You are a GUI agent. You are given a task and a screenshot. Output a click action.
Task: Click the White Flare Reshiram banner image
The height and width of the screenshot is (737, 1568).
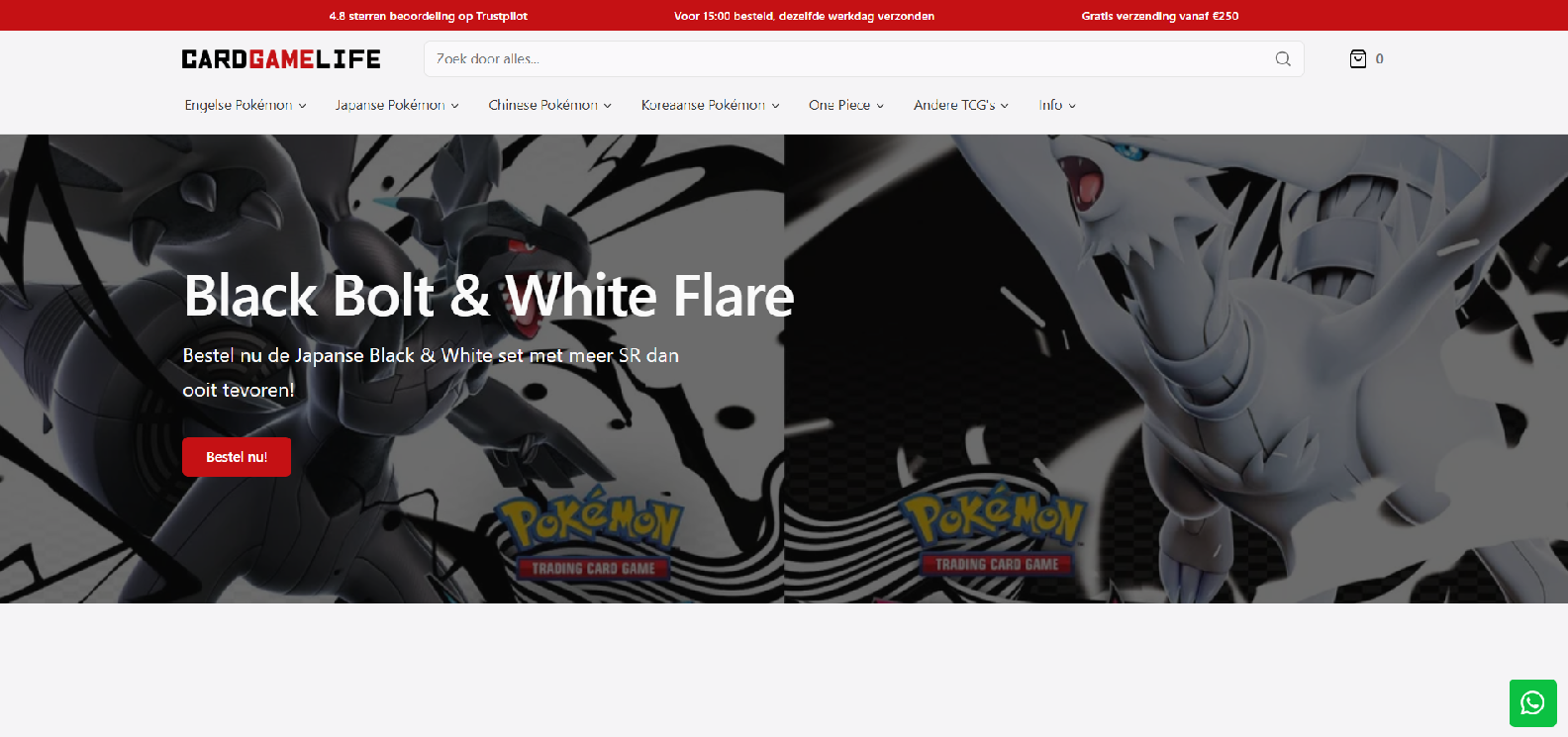click(x=1176, y=369)
